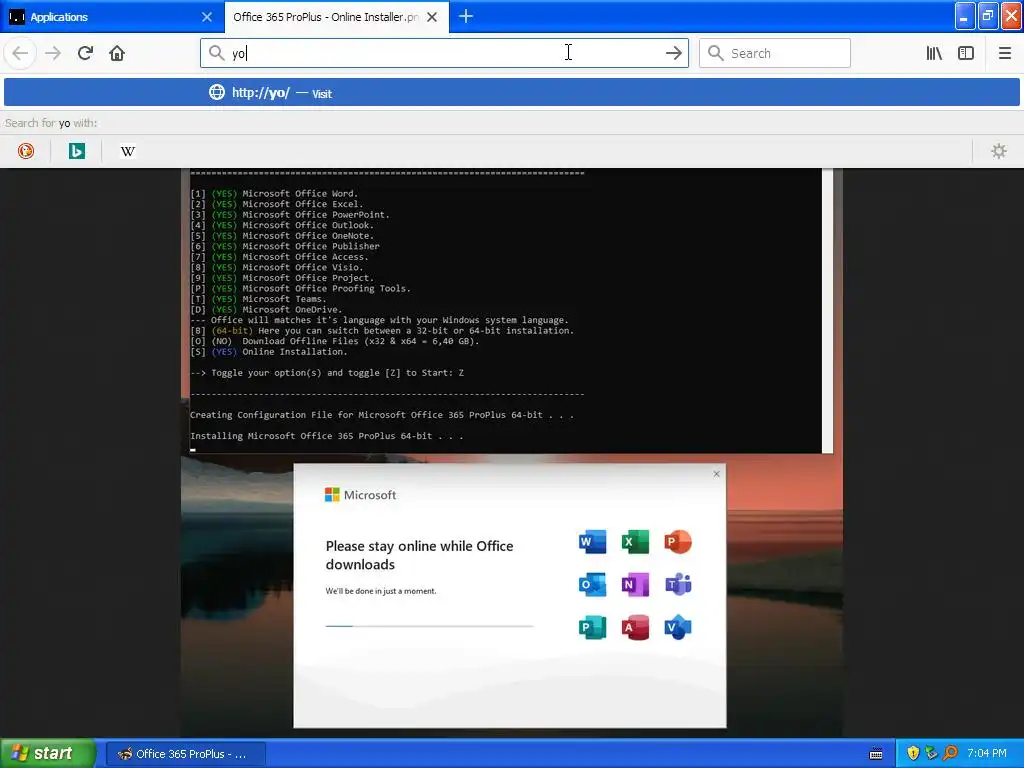Go back with the browser back arrow
This screenshot has width=1024, height=768.
click(x=20, y=53)
